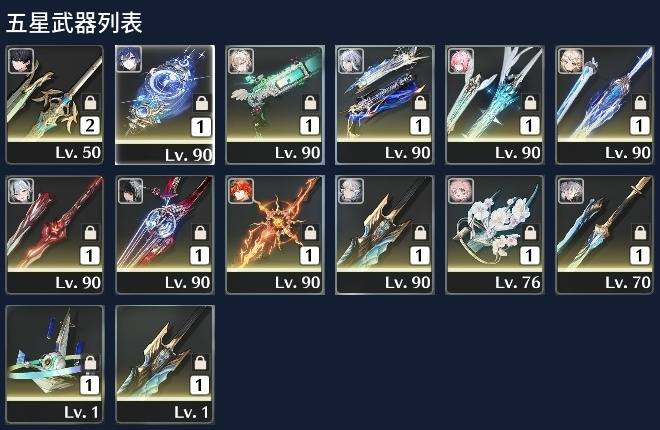Select the Lv. 50 golden sword weapon
This screenshot has width=660, height=430.
click(x=55, y=105)
